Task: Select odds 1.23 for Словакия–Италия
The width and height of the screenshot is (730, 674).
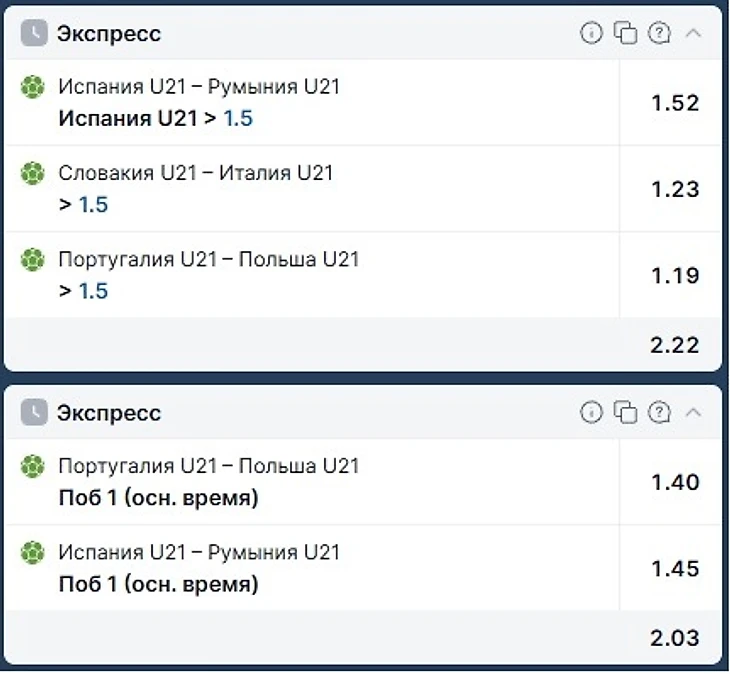Action: (675, 189)
